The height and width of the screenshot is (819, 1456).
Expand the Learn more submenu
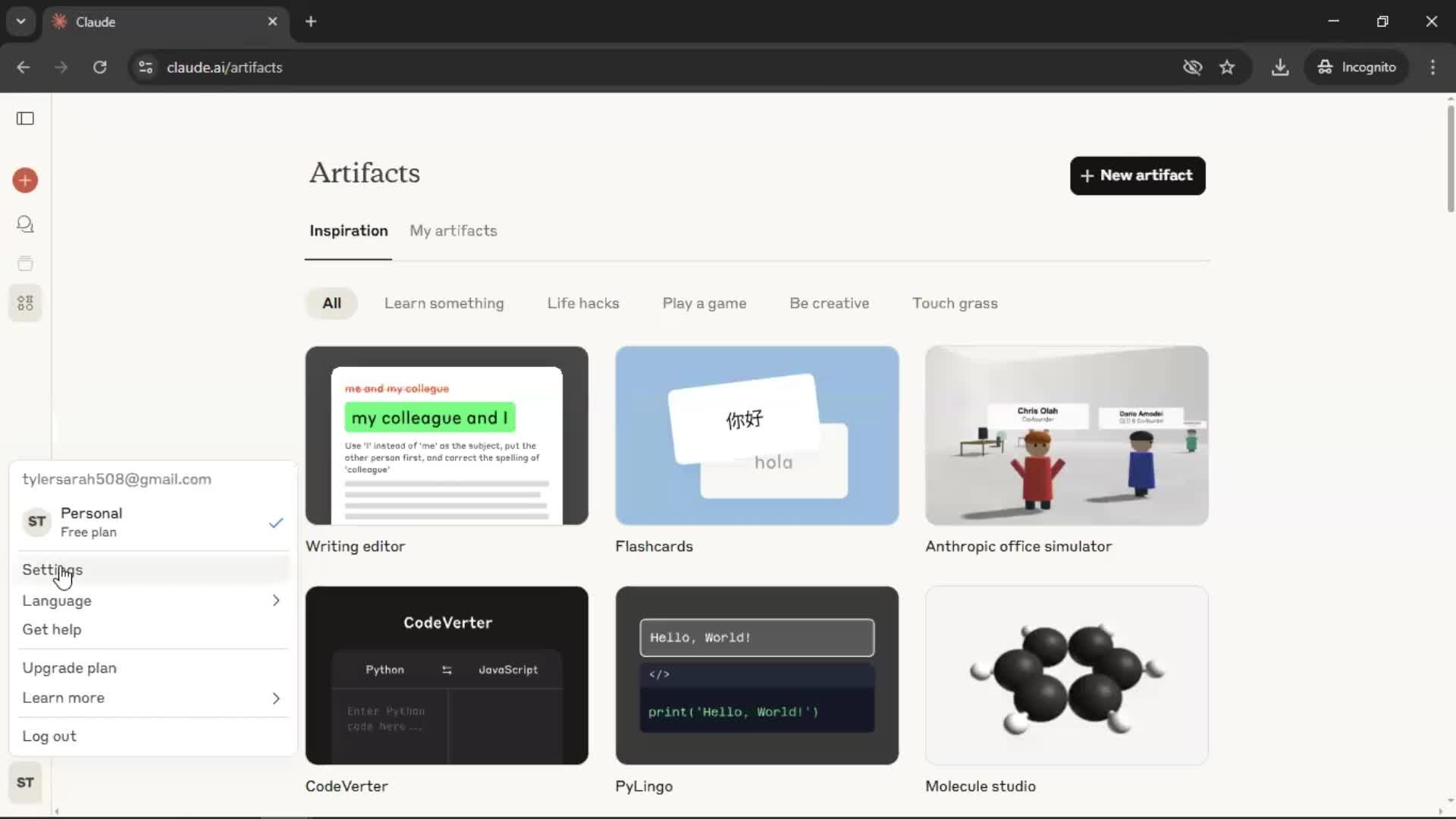pyautogui.click(x=152, y=698)
